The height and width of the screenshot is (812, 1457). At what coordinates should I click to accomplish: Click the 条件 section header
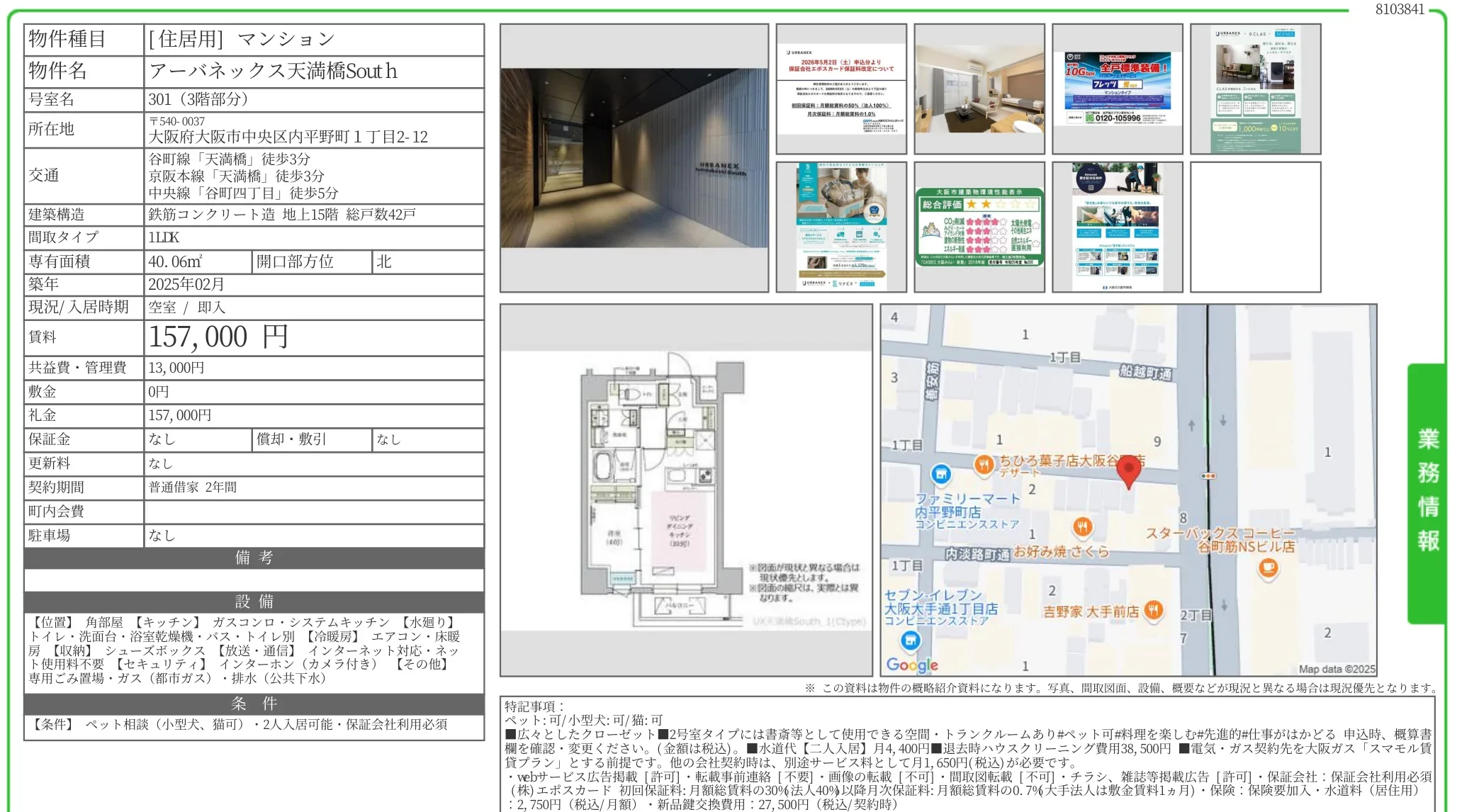point(254,704)
